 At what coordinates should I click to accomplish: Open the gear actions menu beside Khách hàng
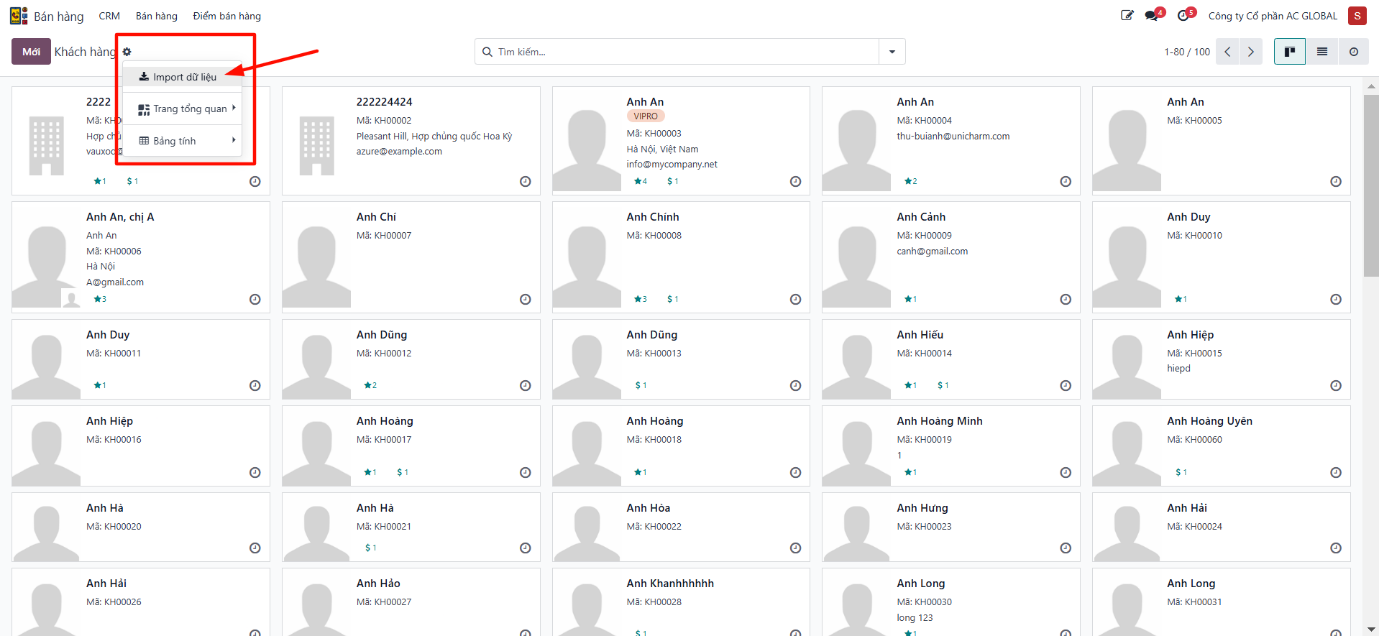coord(127,52)
